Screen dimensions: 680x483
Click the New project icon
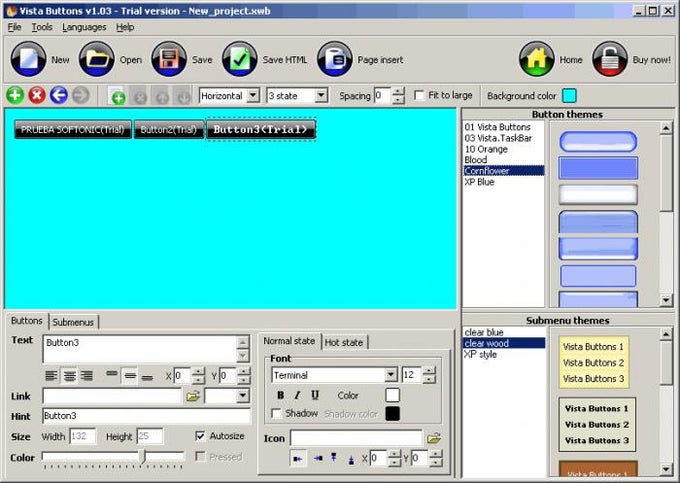[x=29, y=59]
